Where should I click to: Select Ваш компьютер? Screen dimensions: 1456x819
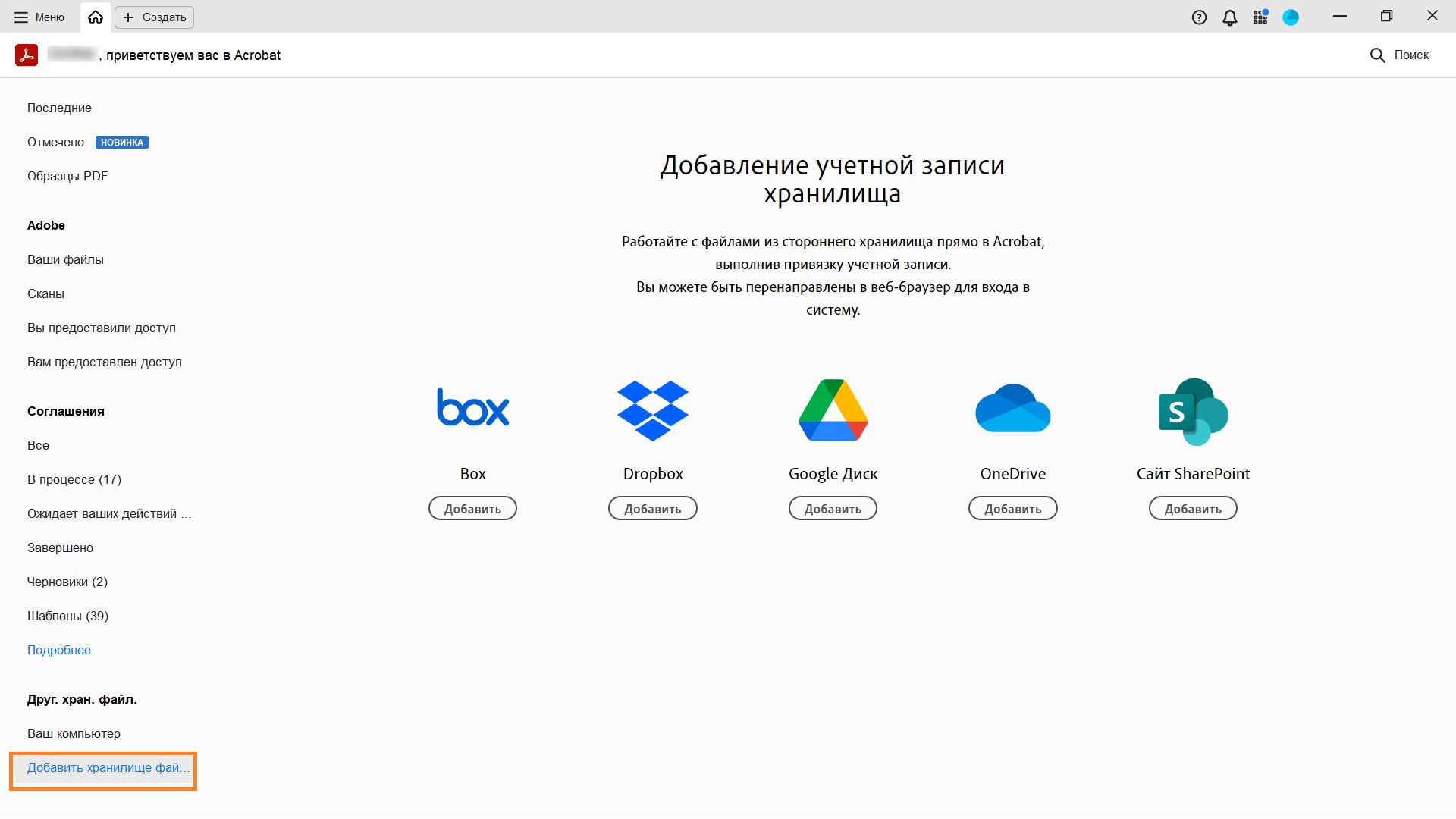point(73,733)
